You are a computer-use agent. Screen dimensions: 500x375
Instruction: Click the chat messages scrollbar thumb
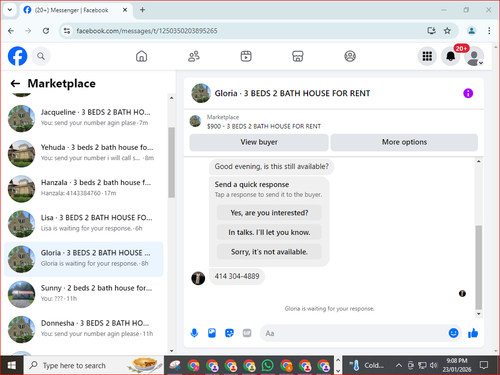[479, 267]
